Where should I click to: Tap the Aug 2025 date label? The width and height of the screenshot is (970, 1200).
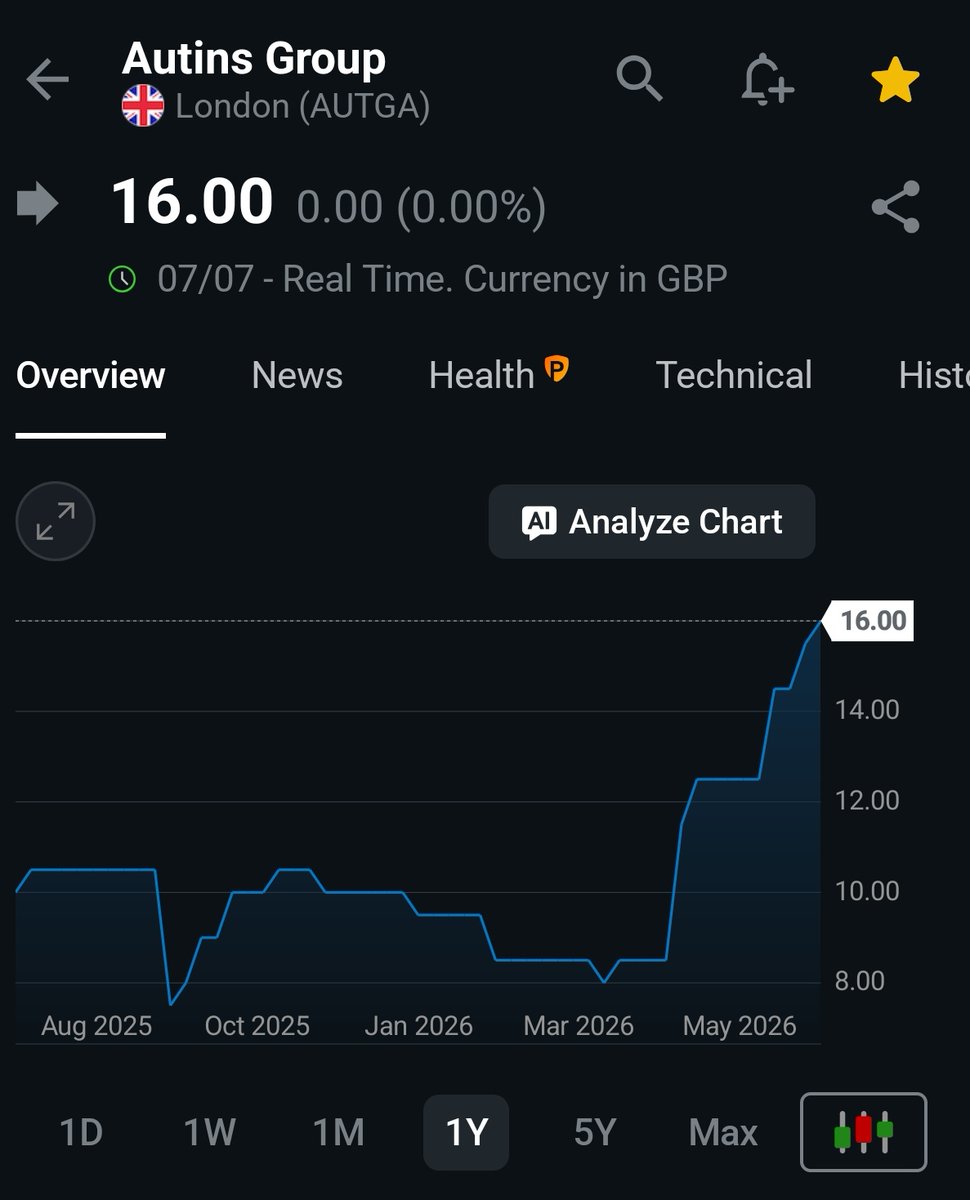[97, 1026]
